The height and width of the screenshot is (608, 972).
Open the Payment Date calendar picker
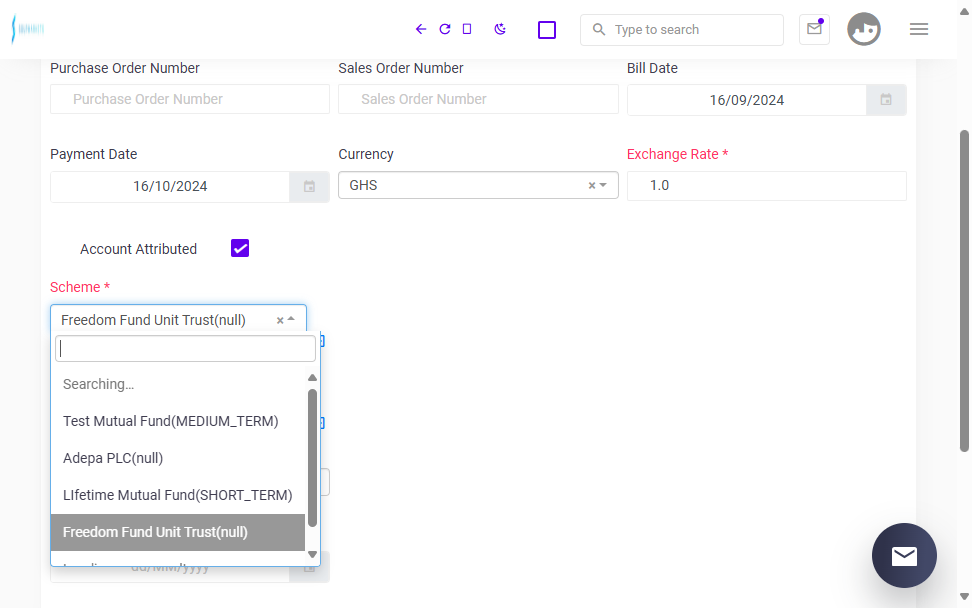309,187
